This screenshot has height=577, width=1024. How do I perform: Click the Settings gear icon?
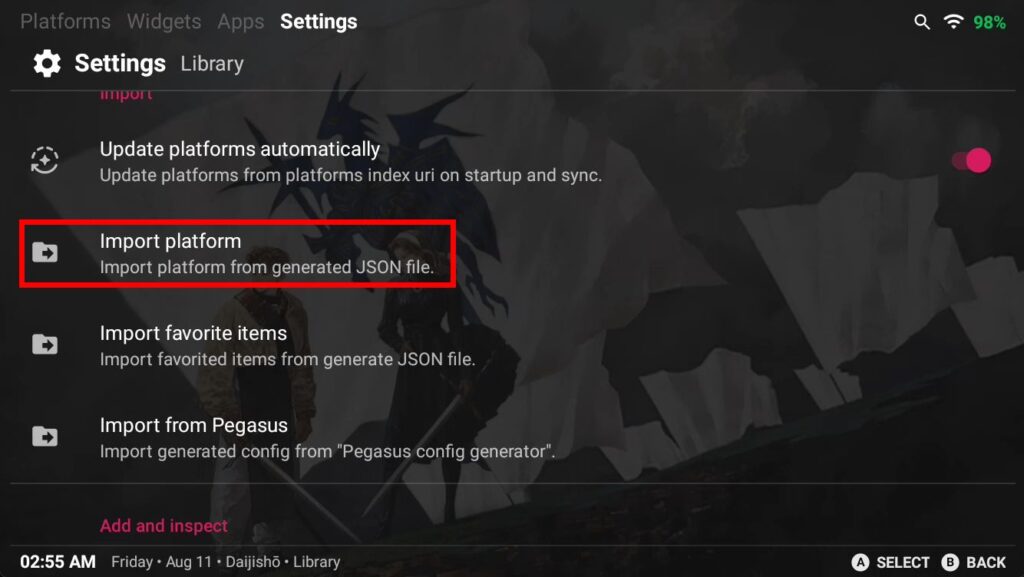(x=46, y=64)
